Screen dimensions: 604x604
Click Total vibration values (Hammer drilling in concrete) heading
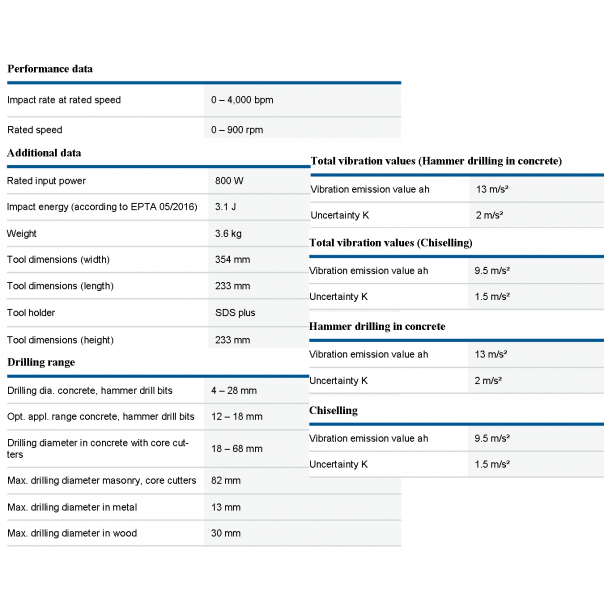pyautogui.click(x=436, y=161)
